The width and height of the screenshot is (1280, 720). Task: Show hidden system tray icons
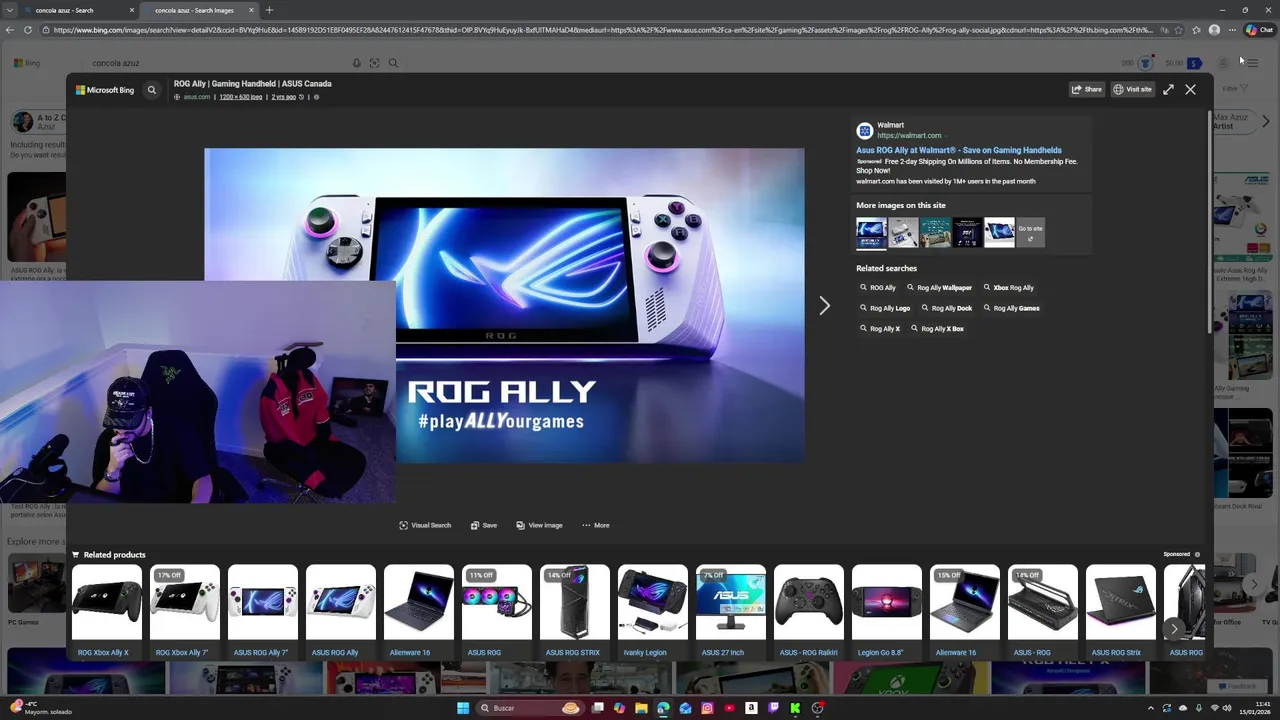pyautogui.click(x=1150, y=708)
